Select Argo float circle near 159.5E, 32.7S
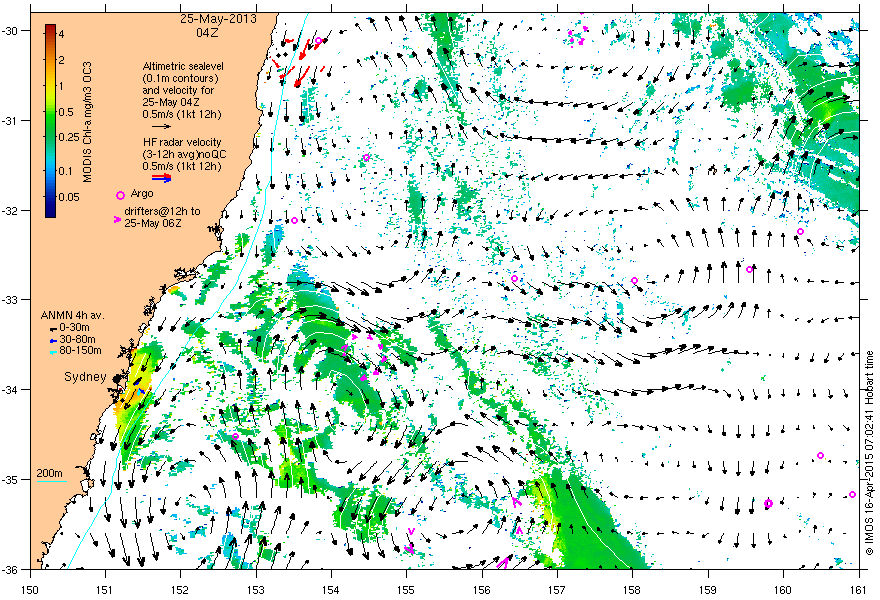880x600 pixels. pos(749,269)
